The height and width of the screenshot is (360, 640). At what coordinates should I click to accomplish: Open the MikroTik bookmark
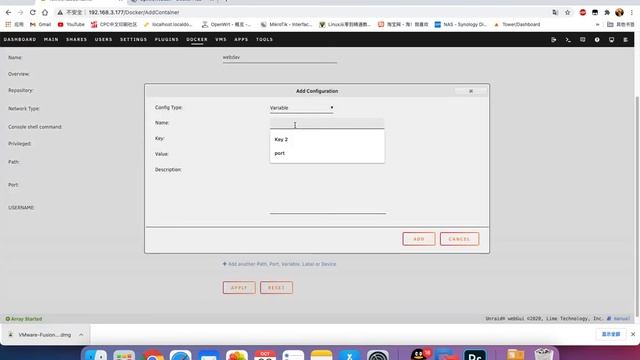pos(286,24)
